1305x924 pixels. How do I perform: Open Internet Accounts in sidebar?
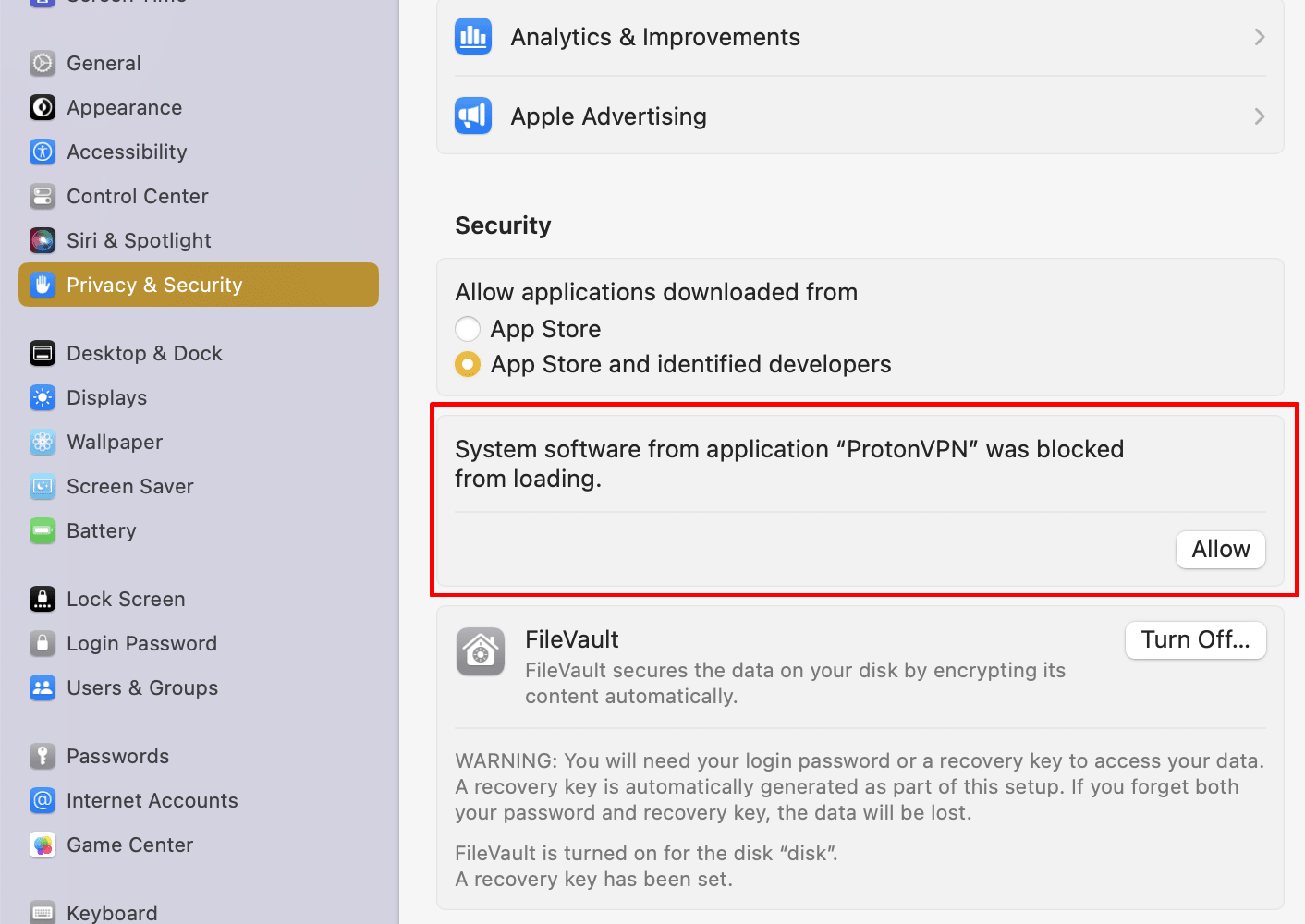point(152,800)
